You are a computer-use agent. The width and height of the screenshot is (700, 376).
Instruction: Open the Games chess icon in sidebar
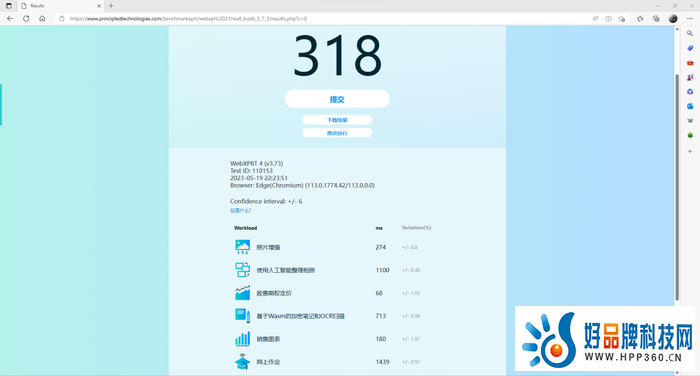point(690,77)
